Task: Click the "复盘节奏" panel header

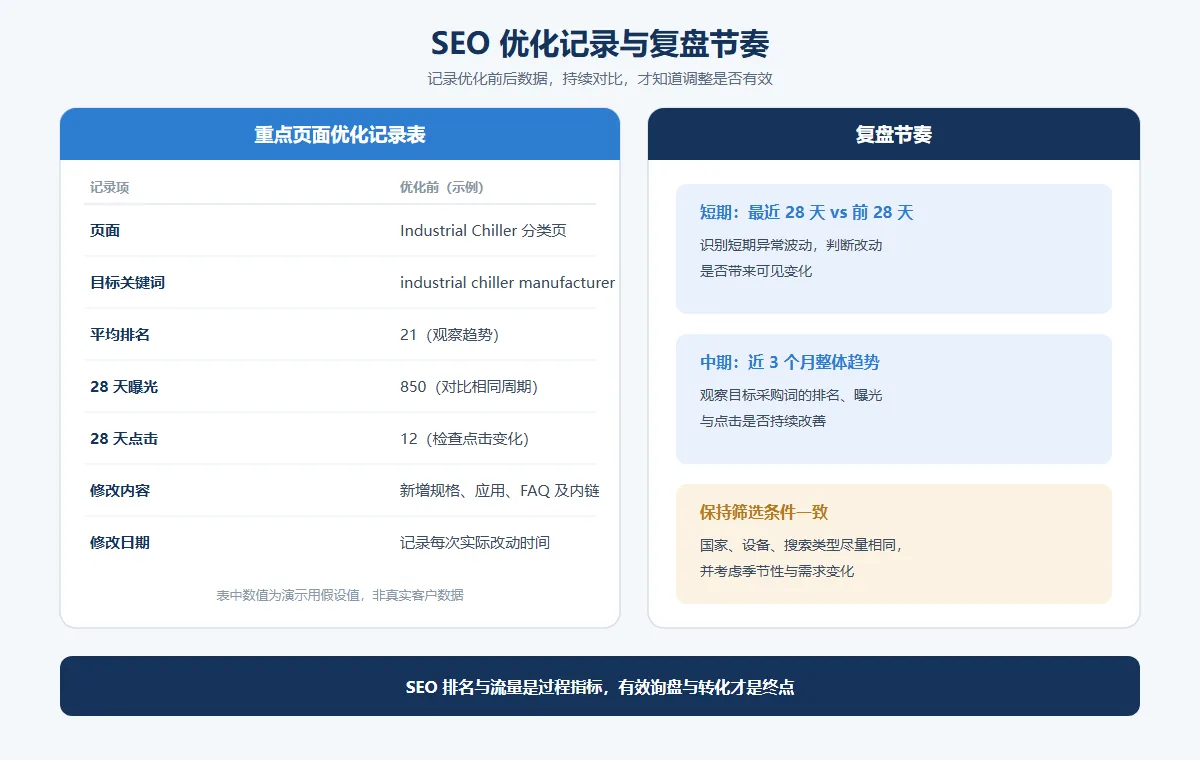Action: (x=894, y=135)
